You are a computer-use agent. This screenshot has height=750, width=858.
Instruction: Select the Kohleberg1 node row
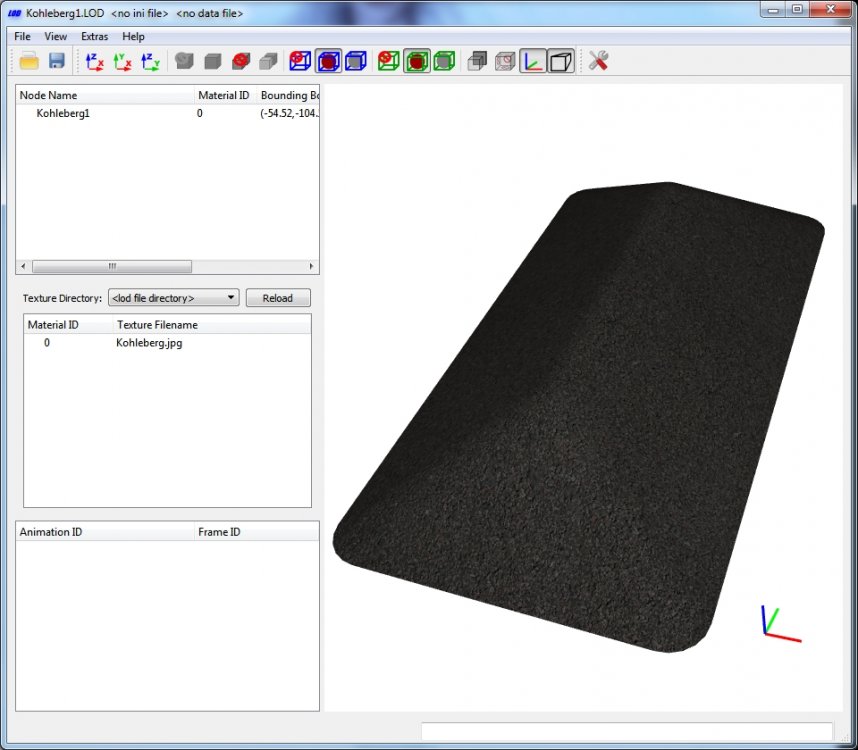coord(167,113)
